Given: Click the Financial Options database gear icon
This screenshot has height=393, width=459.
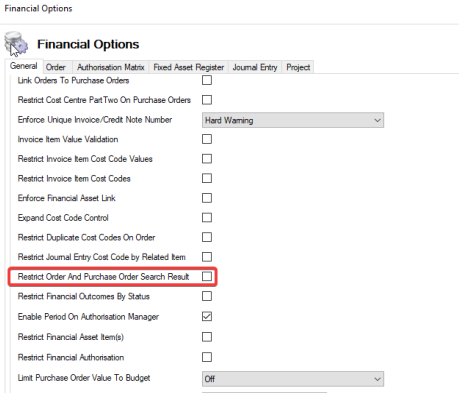Looking at the screenshot, I should 16,43.
